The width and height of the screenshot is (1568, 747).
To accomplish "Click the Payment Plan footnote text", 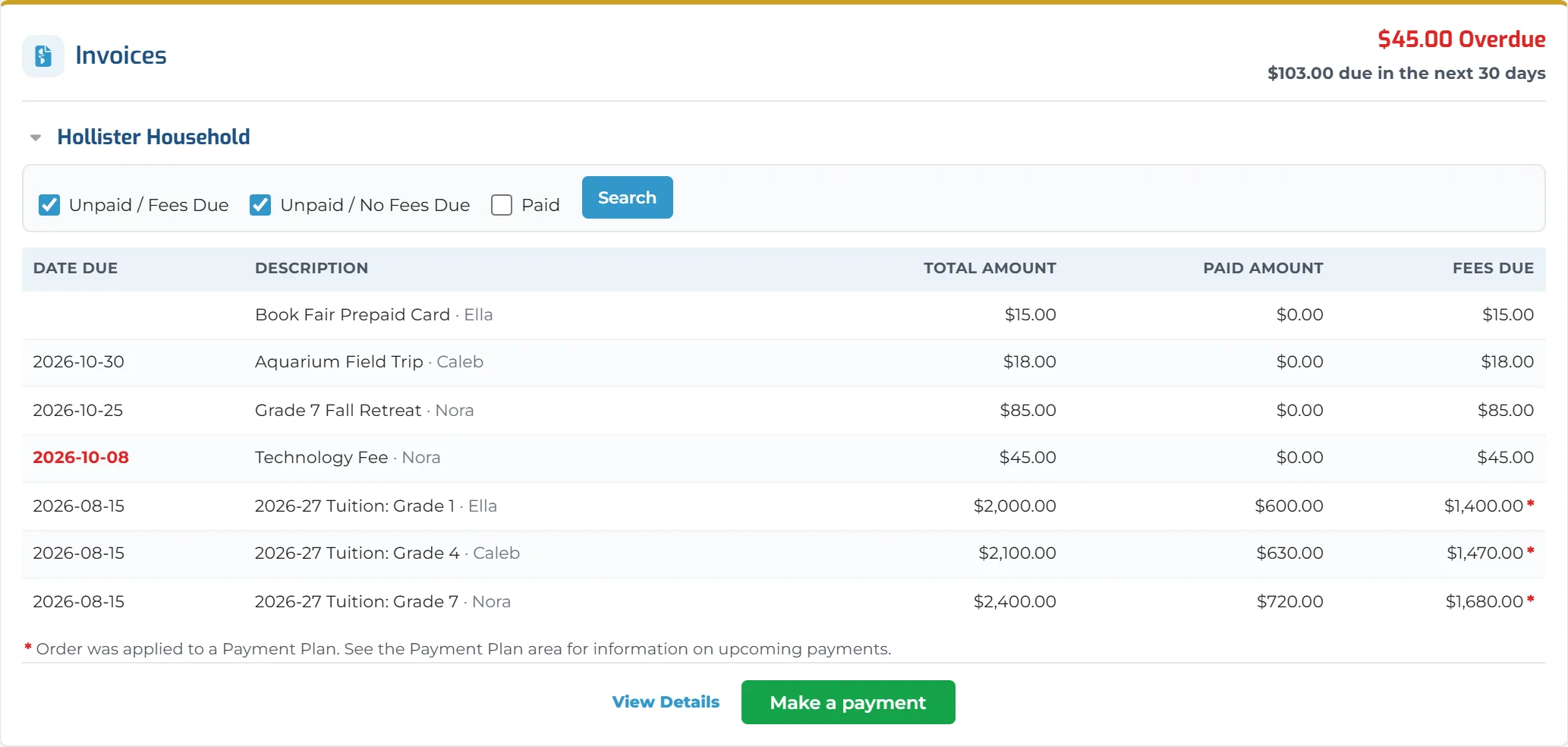I will (x=458, y=649).
